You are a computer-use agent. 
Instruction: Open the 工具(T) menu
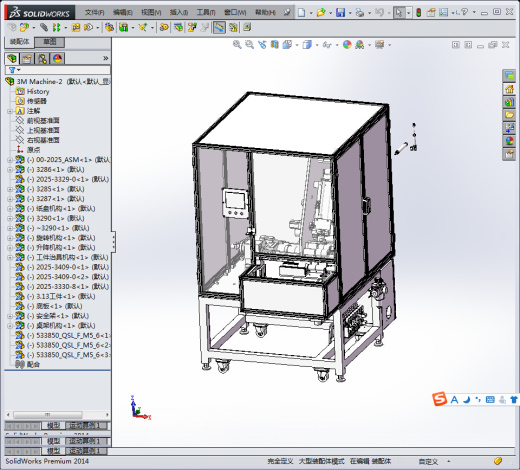tap(206, 13)
